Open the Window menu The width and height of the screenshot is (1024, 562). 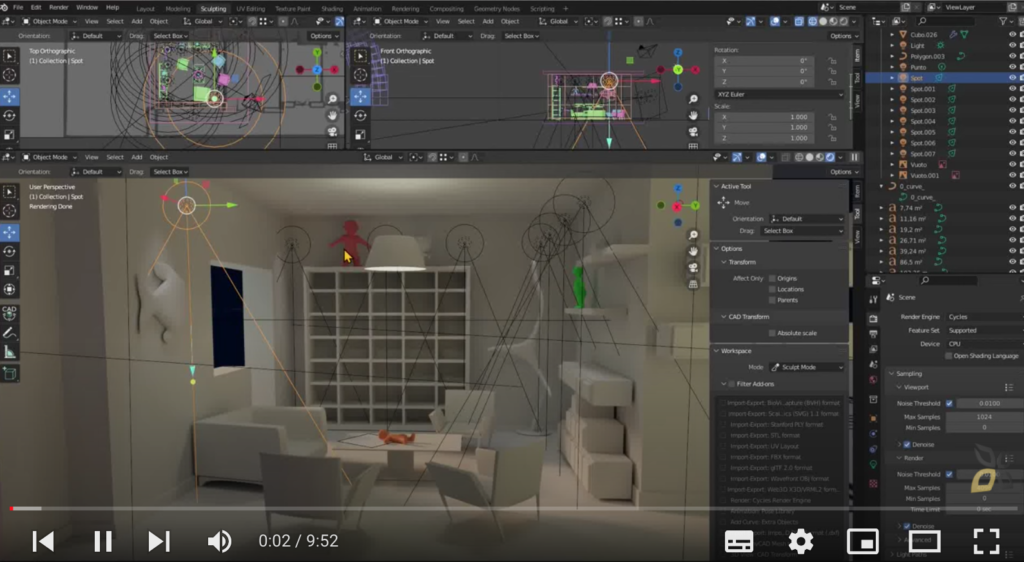87,8
